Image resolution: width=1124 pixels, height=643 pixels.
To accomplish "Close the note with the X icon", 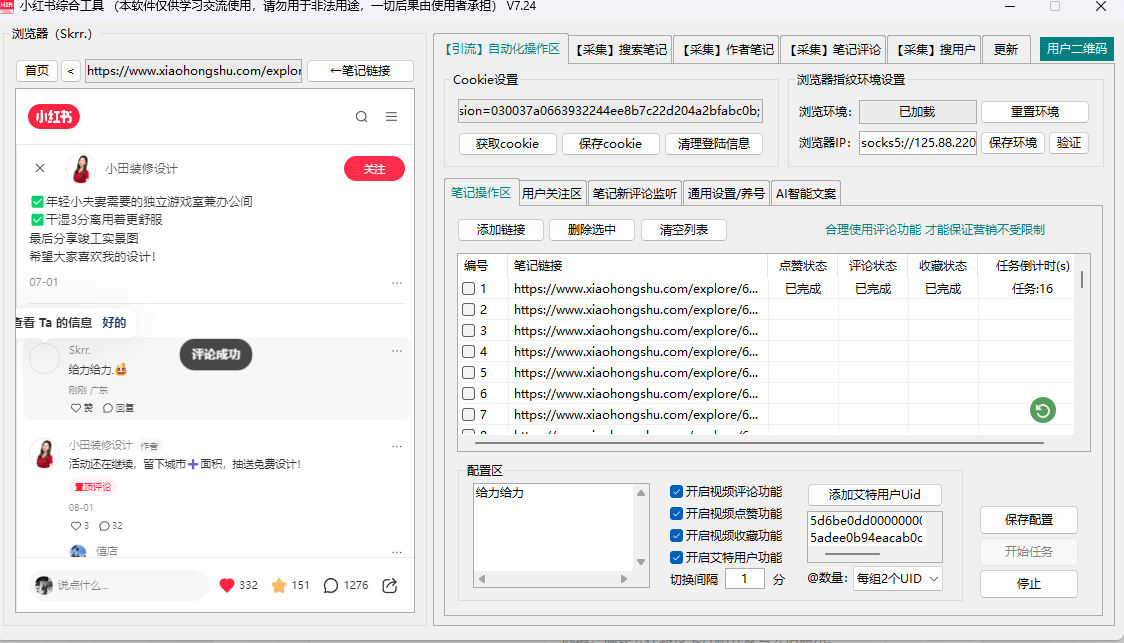I will 40,169.
